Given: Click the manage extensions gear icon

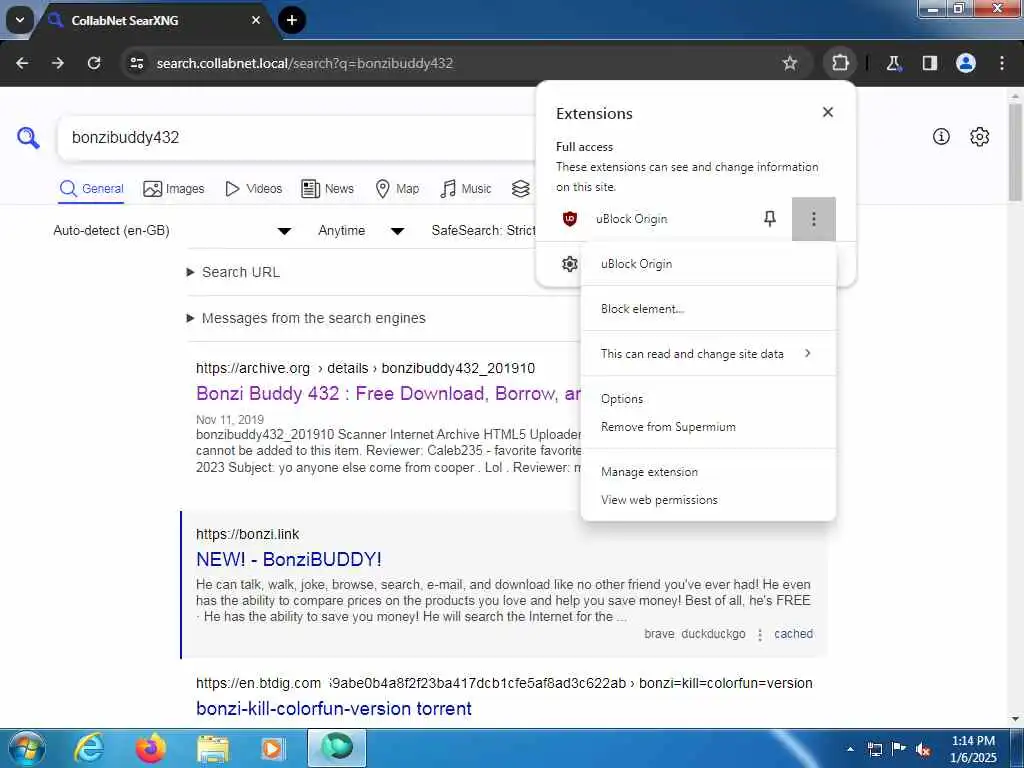Looking at the screenshot, I should point(569,264).
